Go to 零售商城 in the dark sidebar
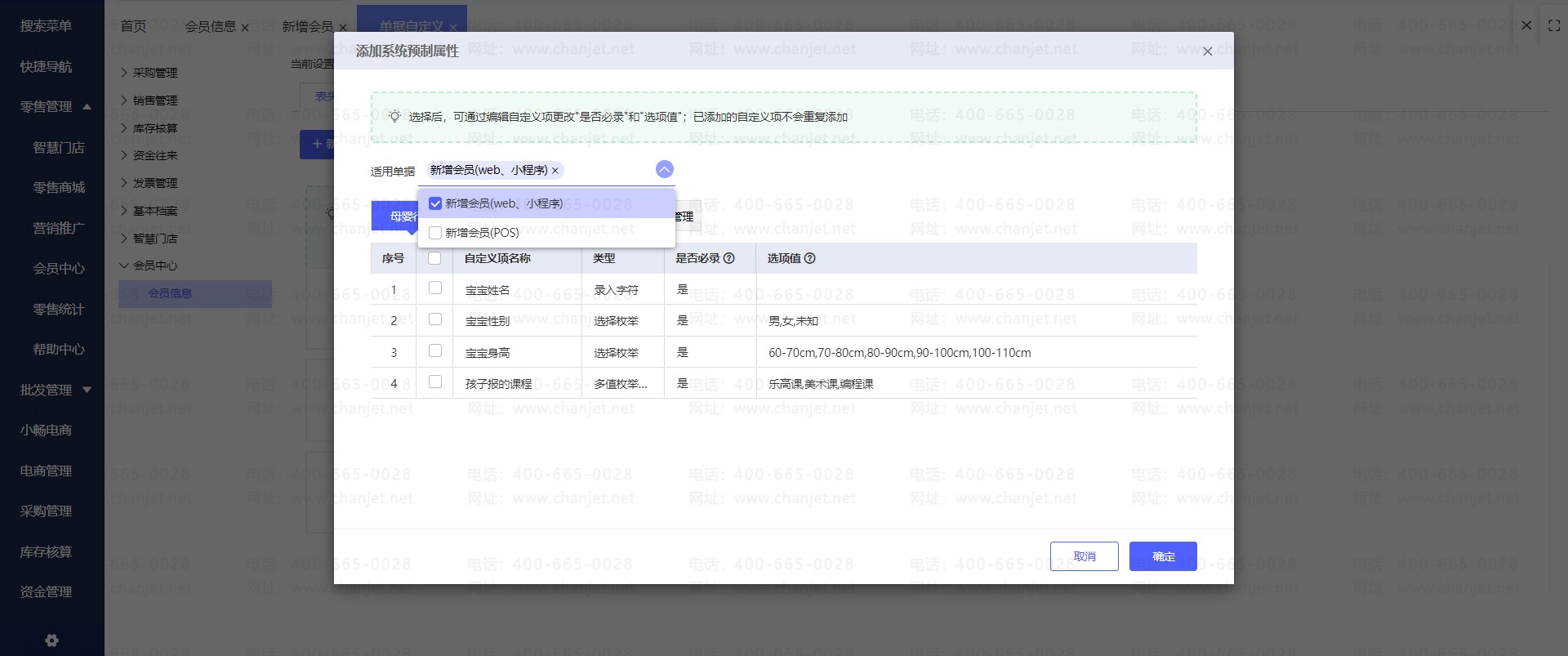 coord(59,188)
